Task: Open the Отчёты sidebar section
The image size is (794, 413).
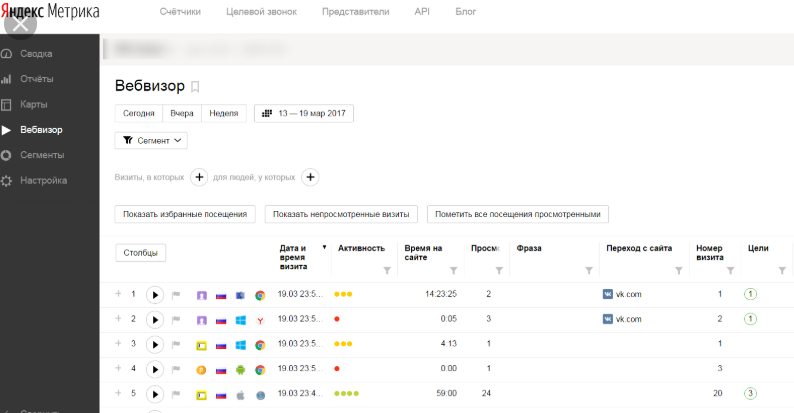Action: pos(36,79)
